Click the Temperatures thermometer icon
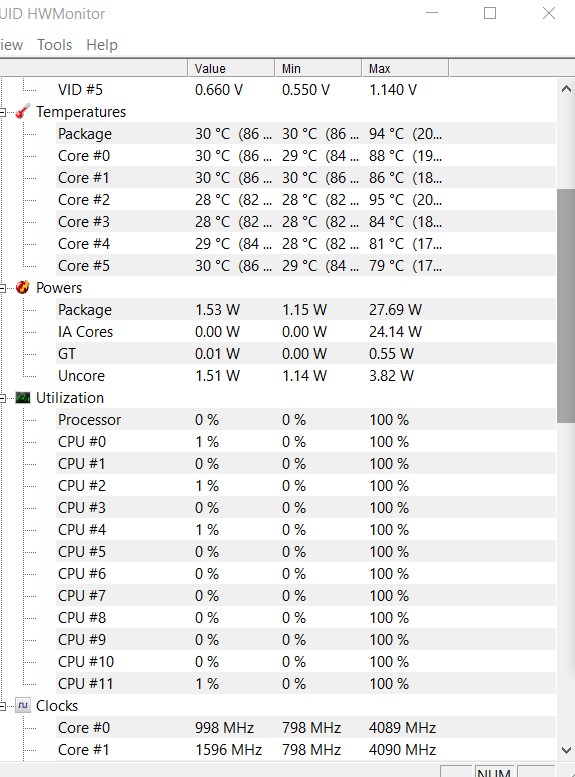 (23, 111)
